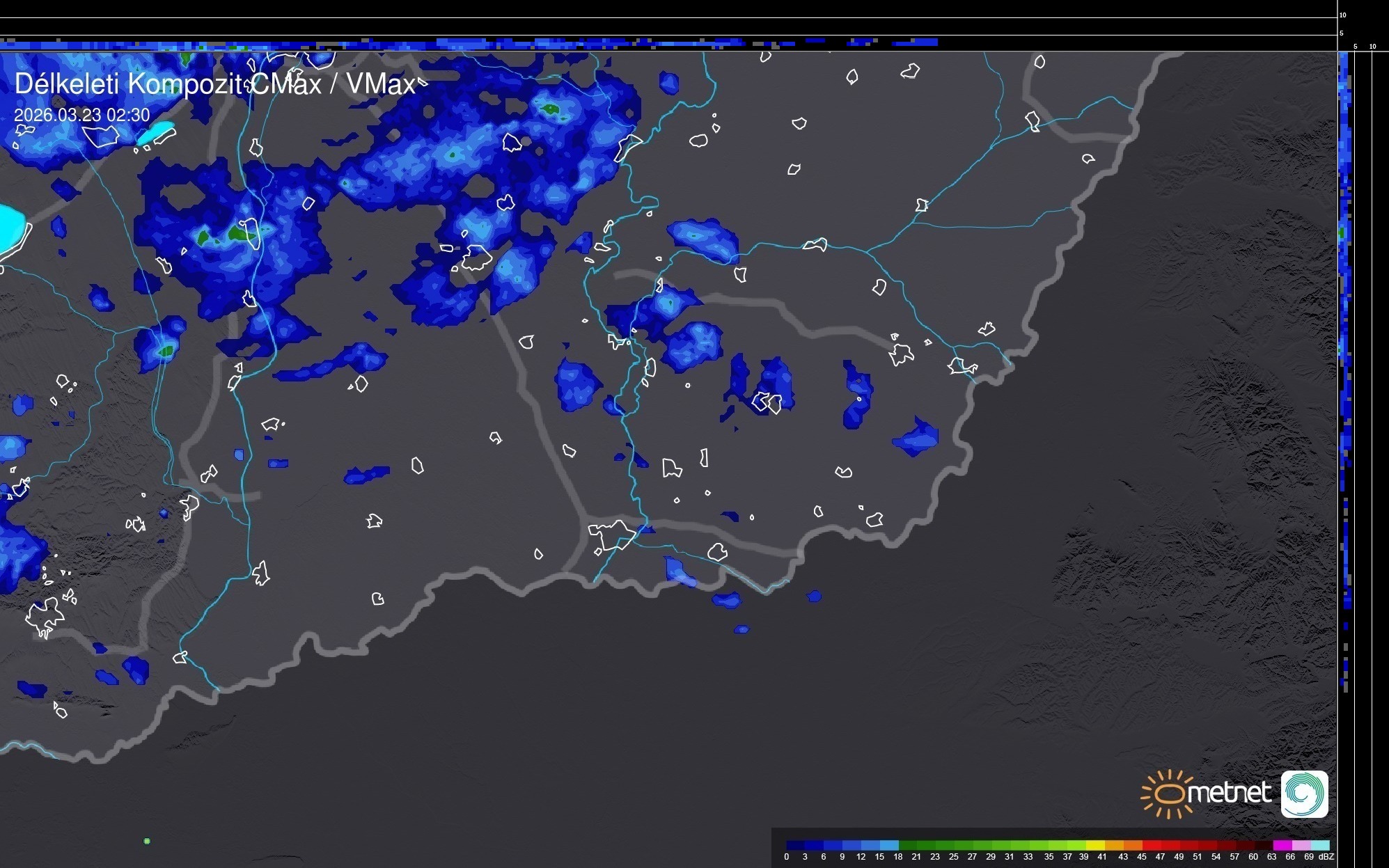Image resolution: width=1389 pixels, height=868 pixels.
Task: Click the Délkeleti Kompozit CMax / VMax title
Action: tap(214, 84)
